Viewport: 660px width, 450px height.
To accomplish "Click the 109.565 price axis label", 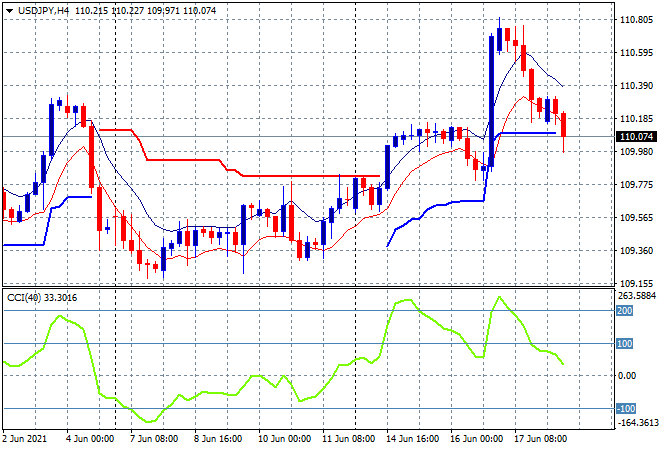I will point(636,218).
